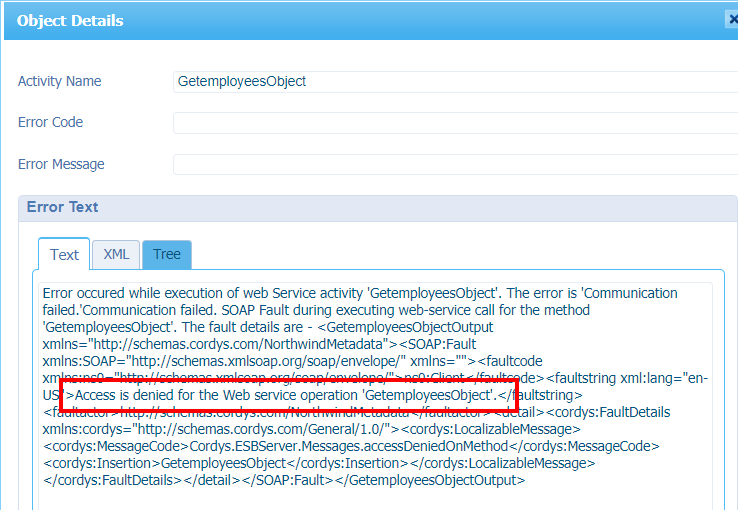Click 'Error occured while execution' opening text
Screen dimensions: 738x510
point(150,293)
